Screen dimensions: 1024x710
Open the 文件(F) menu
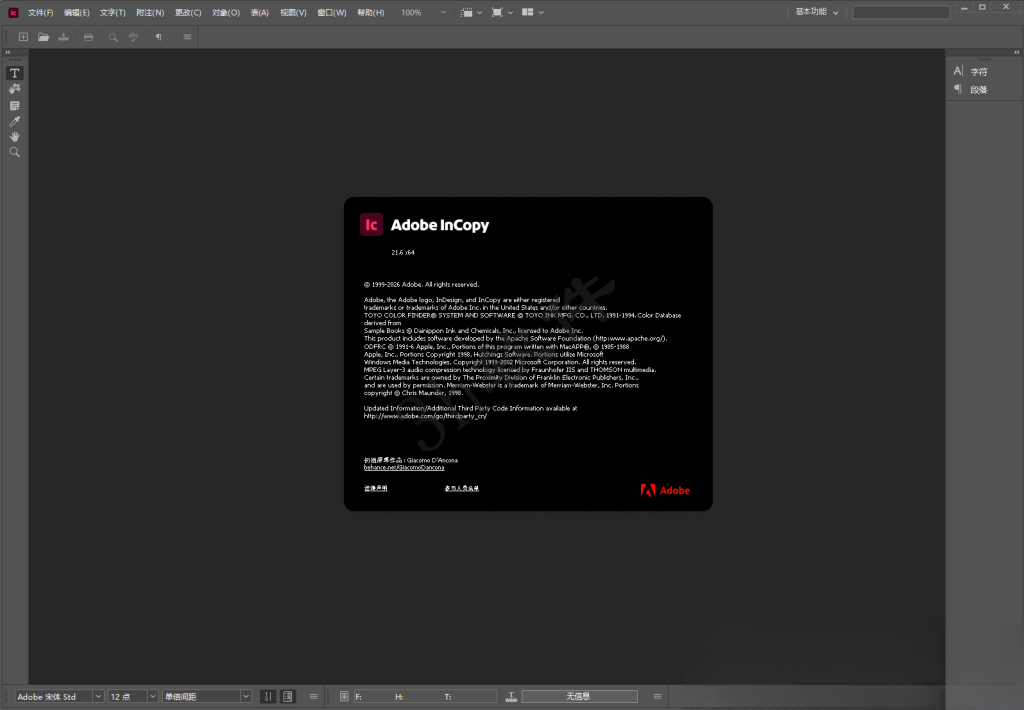point(40,12)
